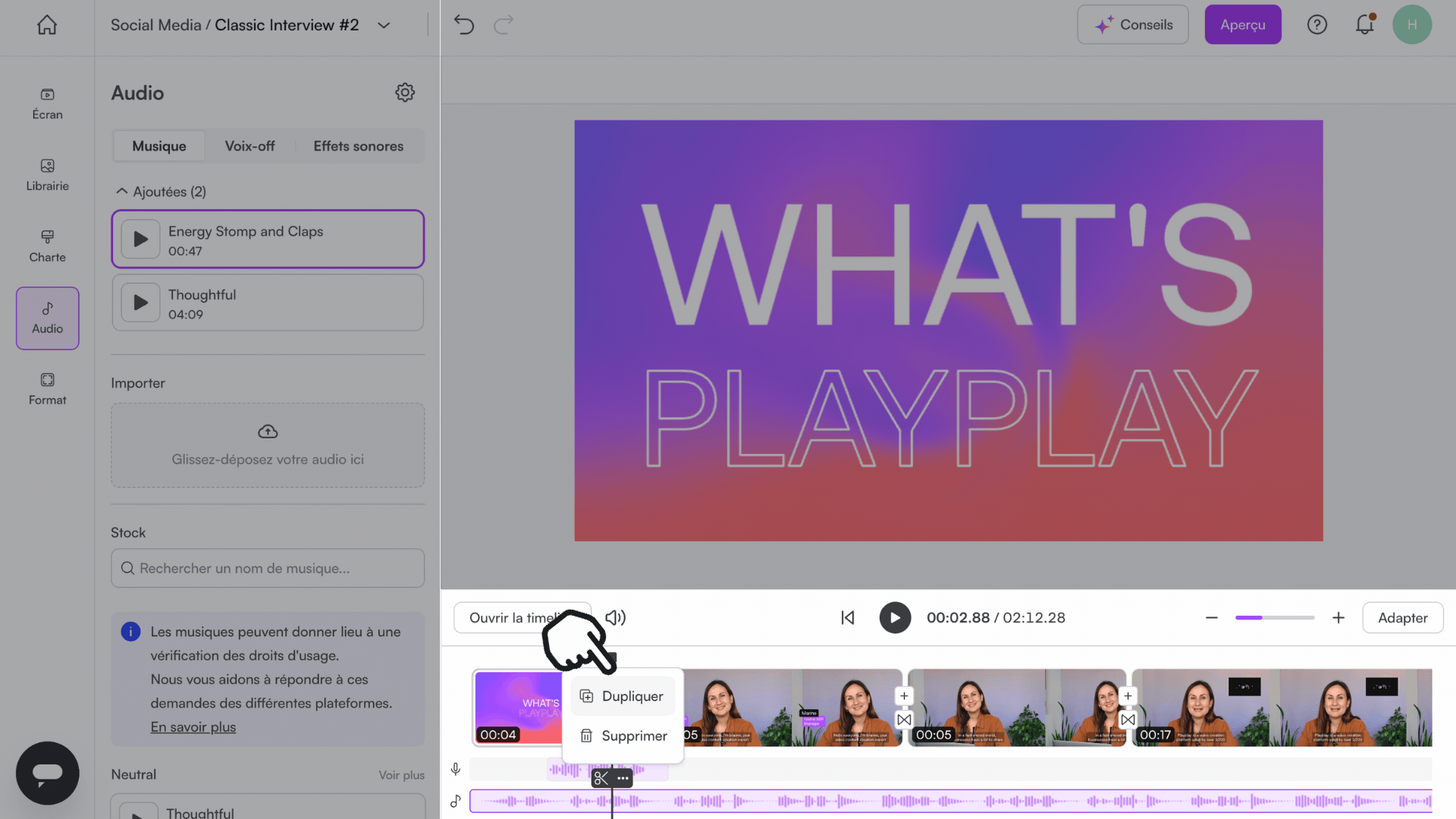1456x819 pixels.
Task: Mute playback with the speaker icon
Action: pyautogui.click(x=615, y=617)
